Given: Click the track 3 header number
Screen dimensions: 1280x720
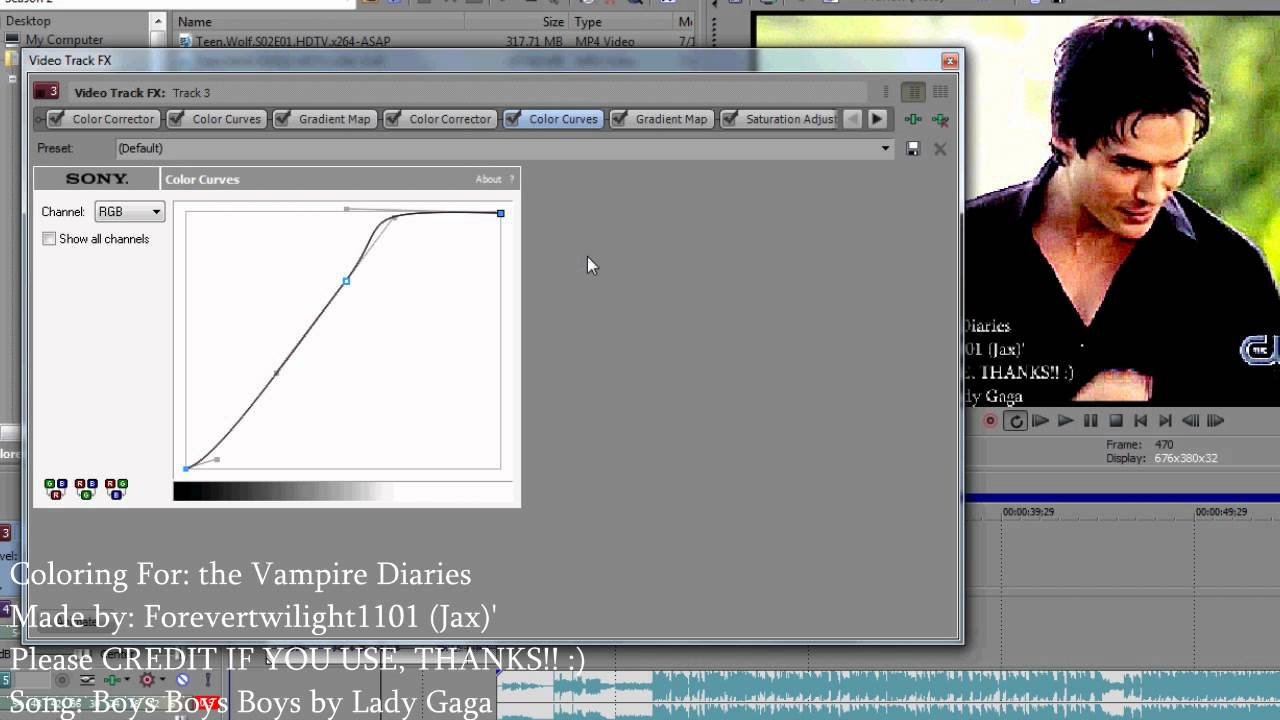Looking at the screenshot, I should [5, 533].
